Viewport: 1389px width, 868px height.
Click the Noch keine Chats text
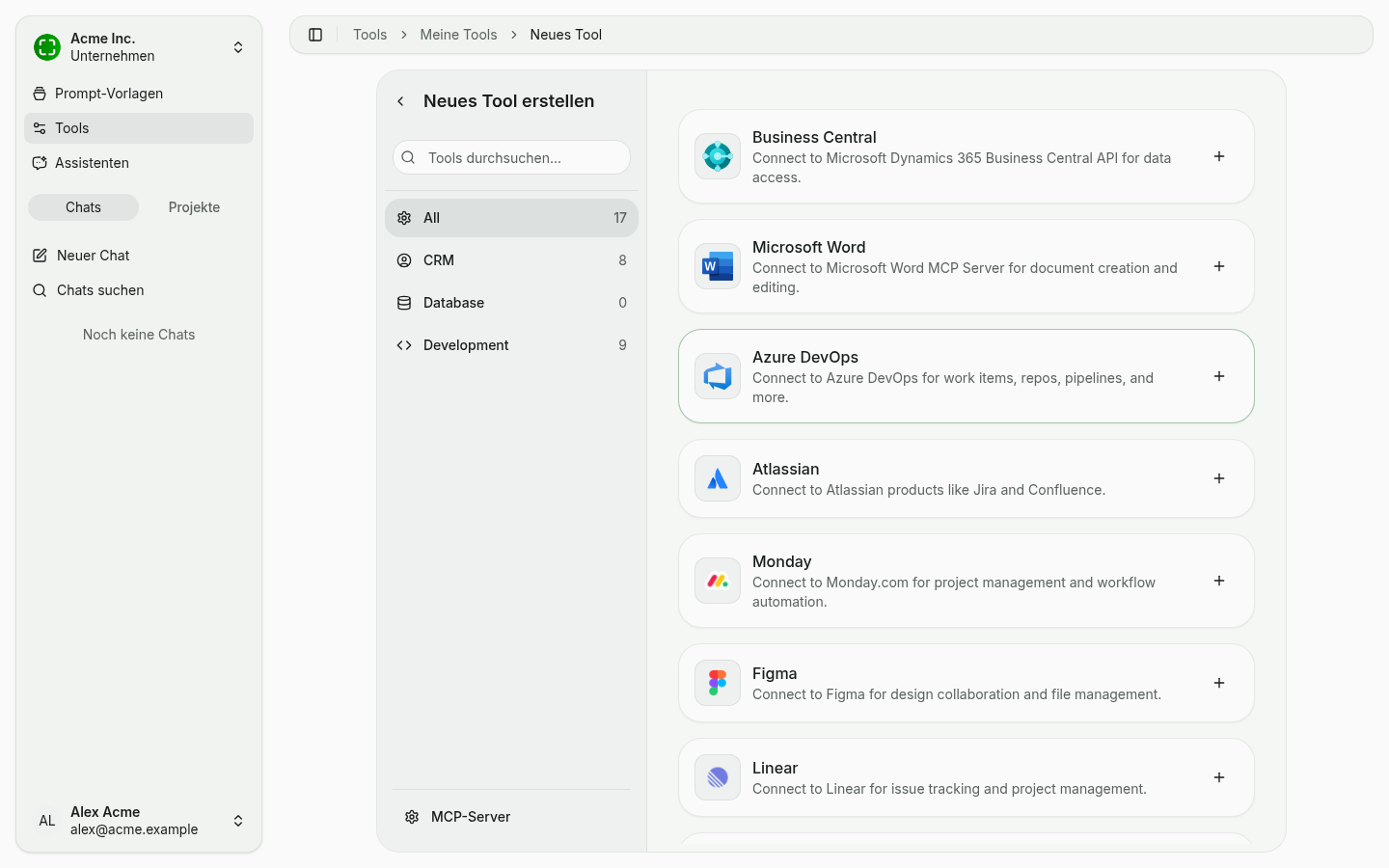(139, 335)
